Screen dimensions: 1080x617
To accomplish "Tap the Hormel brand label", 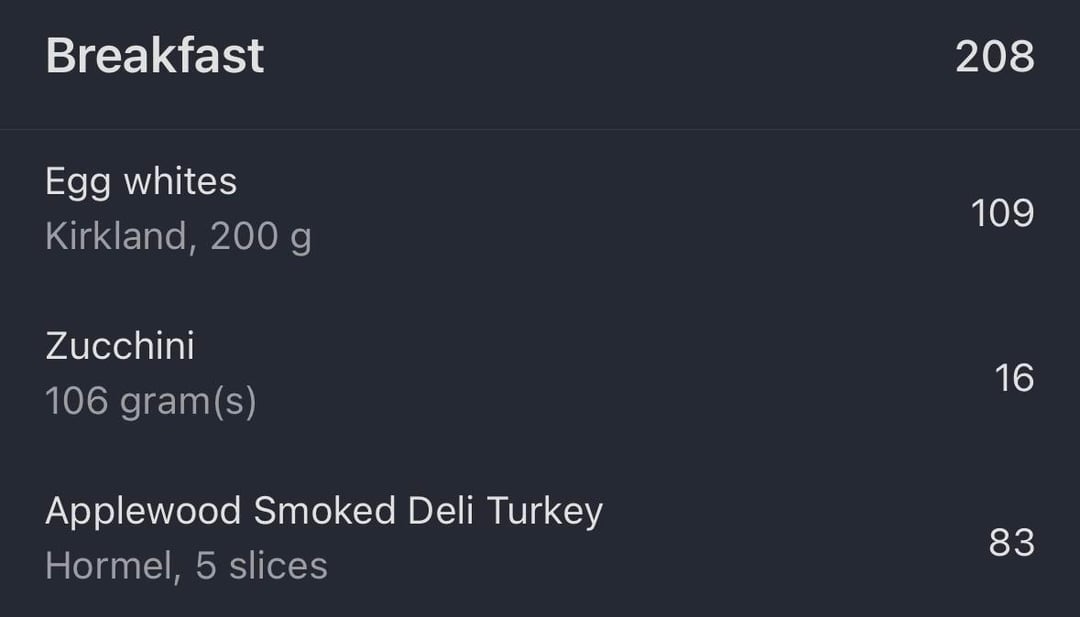I will [x=108, y=567].
